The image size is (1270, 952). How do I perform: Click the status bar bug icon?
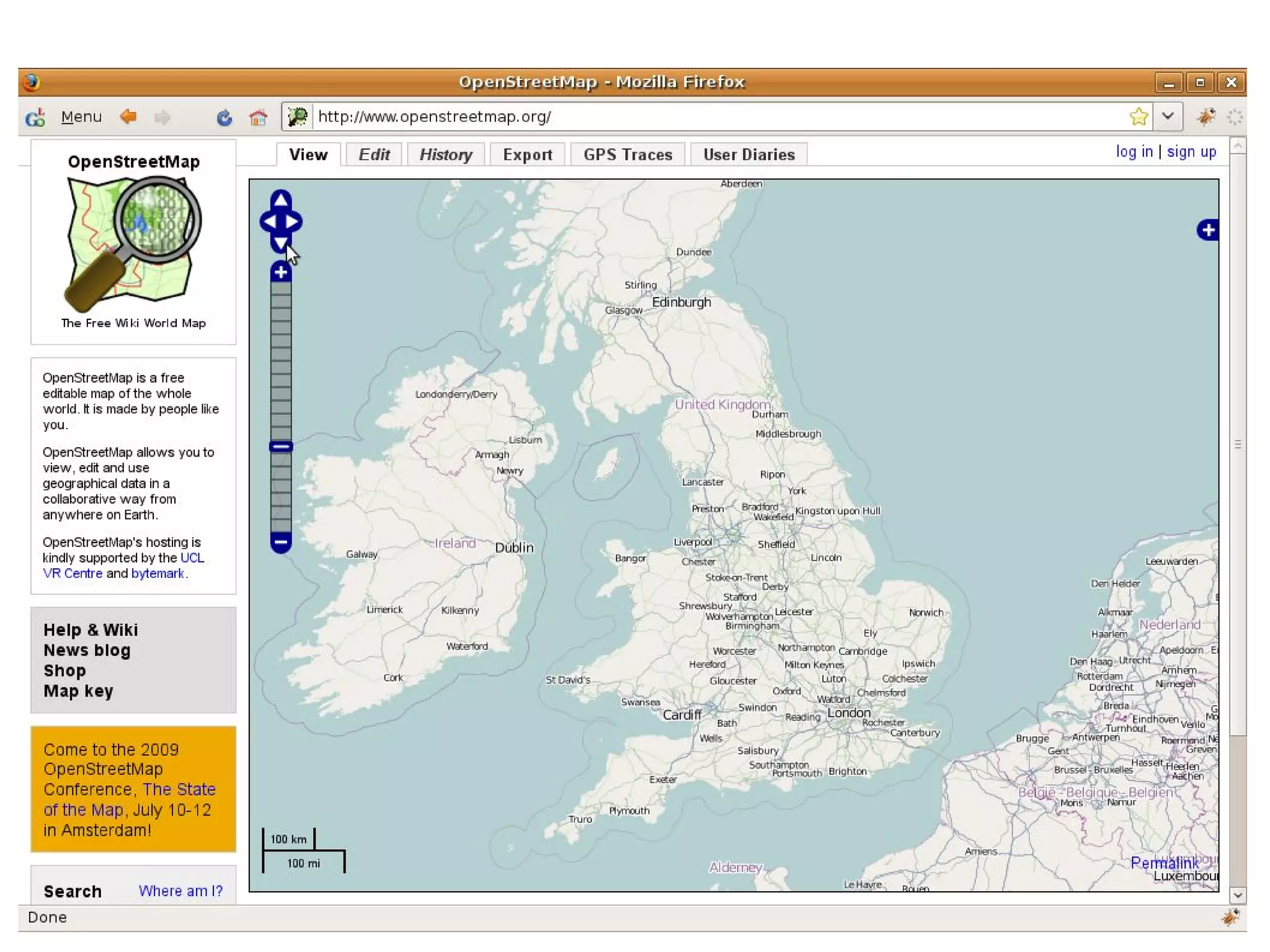1230,917
